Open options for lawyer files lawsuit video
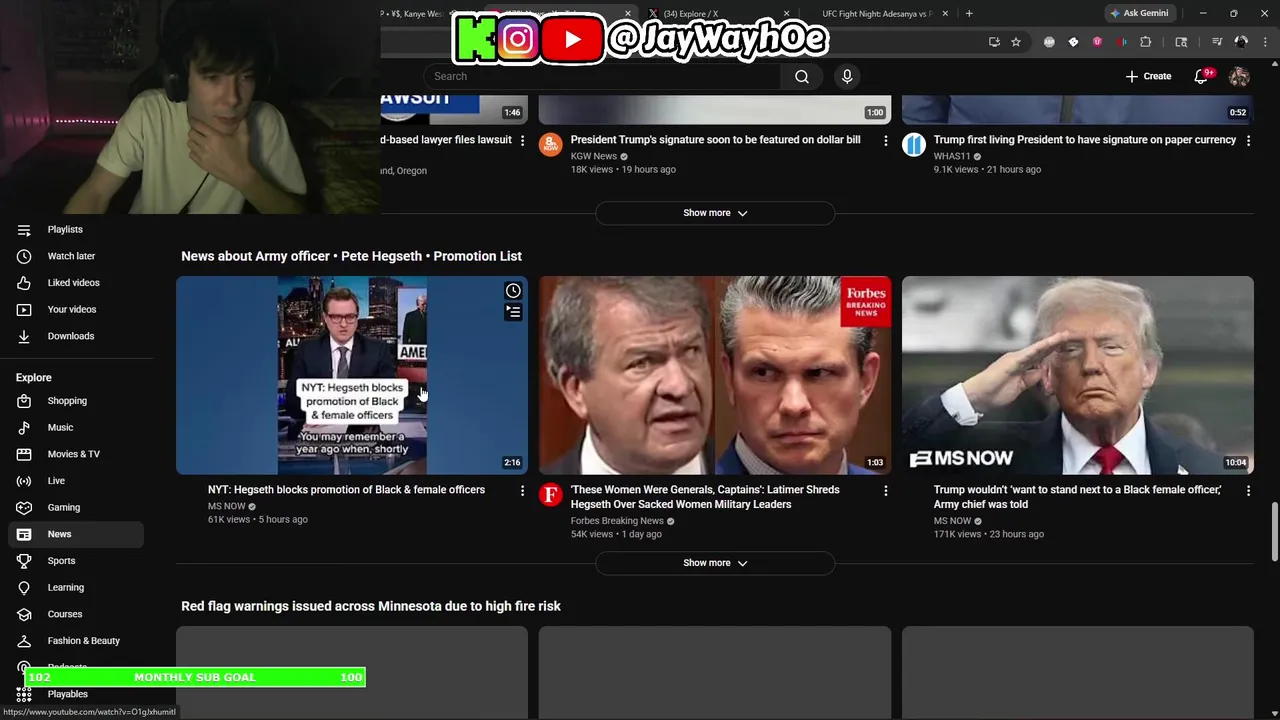This screenshot has width=1280, height=720. tap(522, 140)
